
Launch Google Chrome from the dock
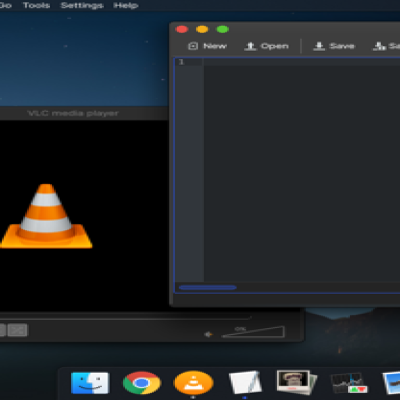click(142, 383)
